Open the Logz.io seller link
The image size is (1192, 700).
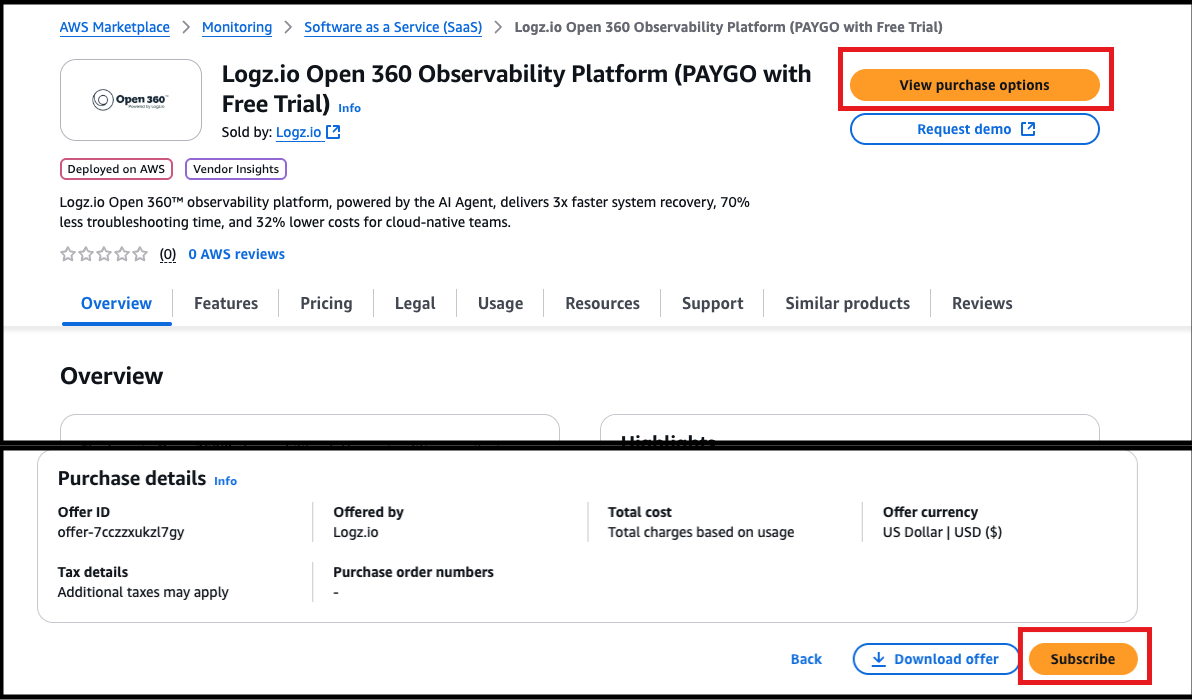(x=299, y=132)
